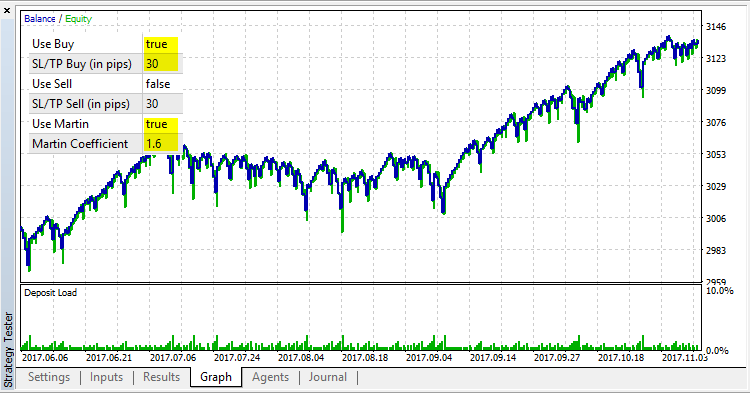The height and width of the screenshot is (394, 750).
Task: Click the 0.0% deposit load label
Action: (717, 351)
